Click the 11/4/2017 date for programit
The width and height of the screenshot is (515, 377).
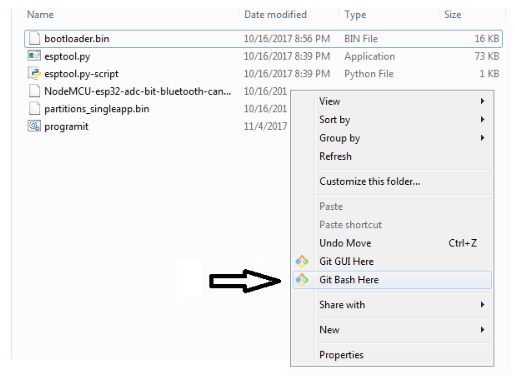point(265,126)
